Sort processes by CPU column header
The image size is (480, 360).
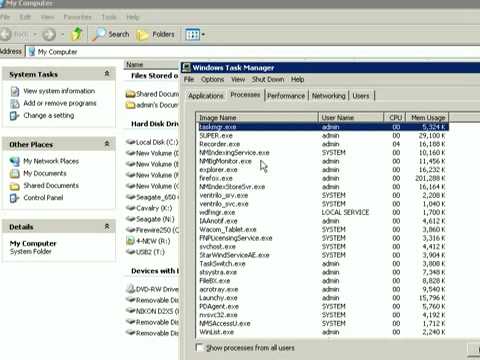(x=395, y=118)
